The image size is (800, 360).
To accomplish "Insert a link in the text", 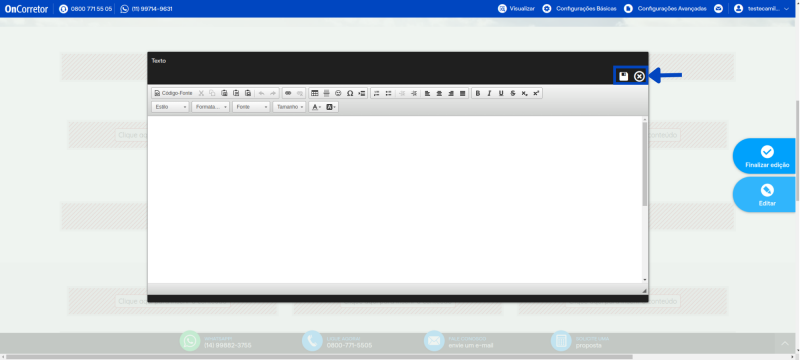I will [288, 93].
